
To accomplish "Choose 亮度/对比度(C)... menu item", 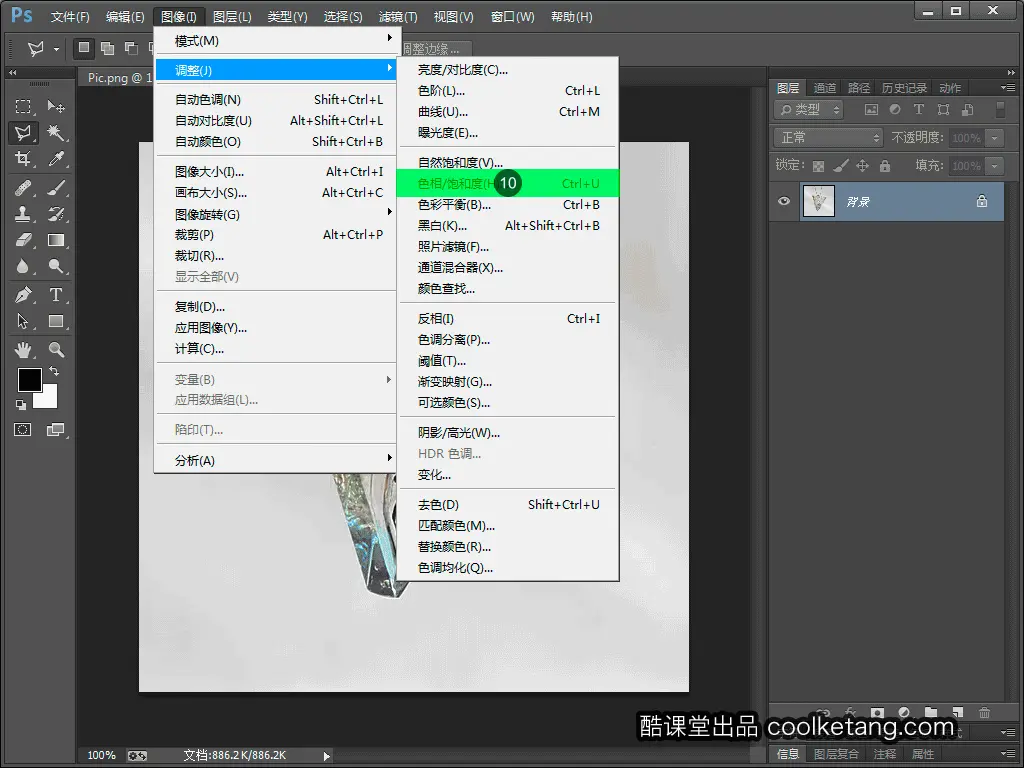I will point(507,70).
